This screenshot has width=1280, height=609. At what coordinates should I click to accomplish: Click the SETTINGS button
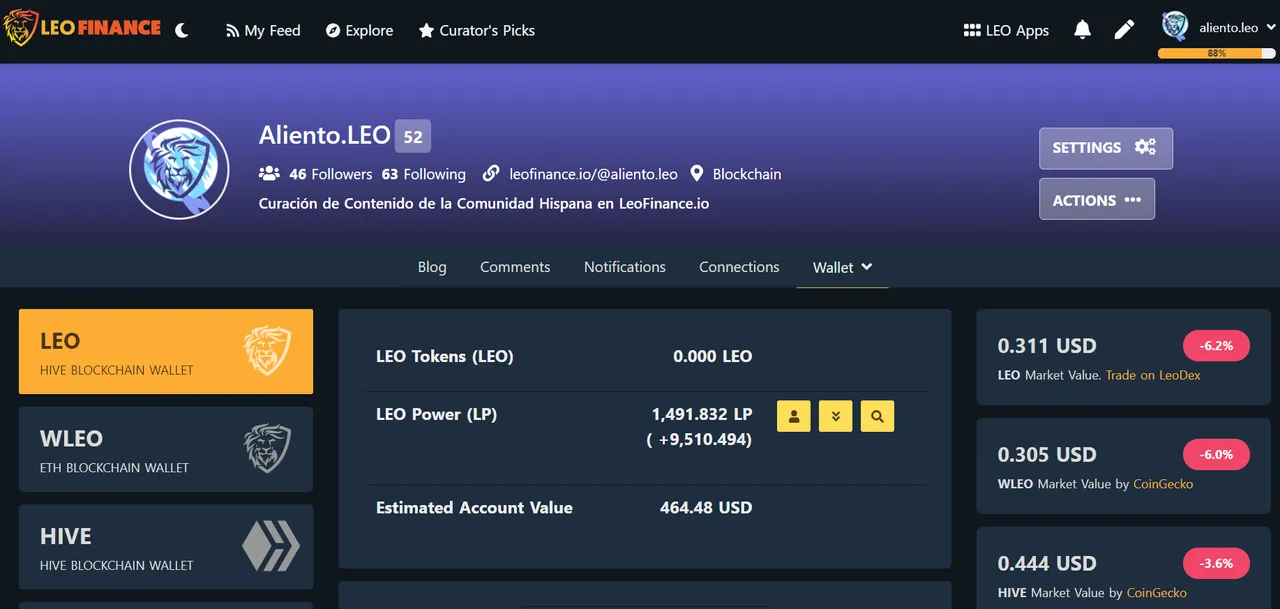1106,148
